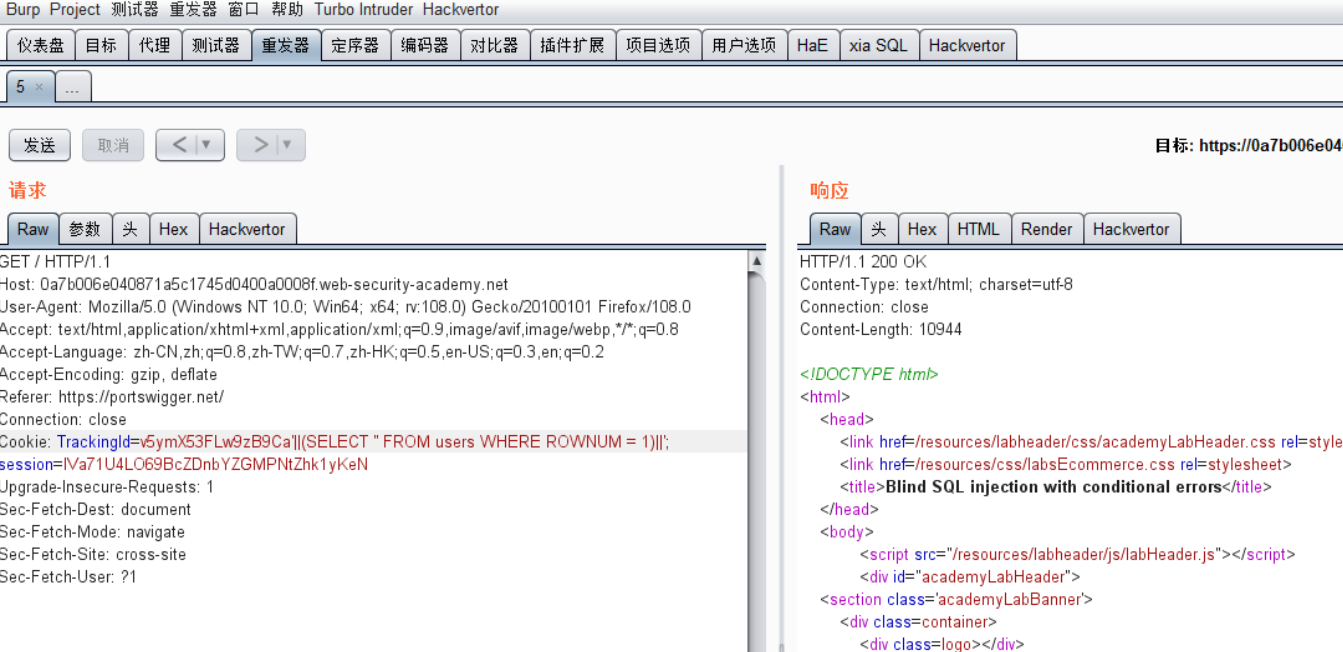Click the academyLabHeader.css link line
This screenshot has height=652, width=1343.
coord(1091,442)
